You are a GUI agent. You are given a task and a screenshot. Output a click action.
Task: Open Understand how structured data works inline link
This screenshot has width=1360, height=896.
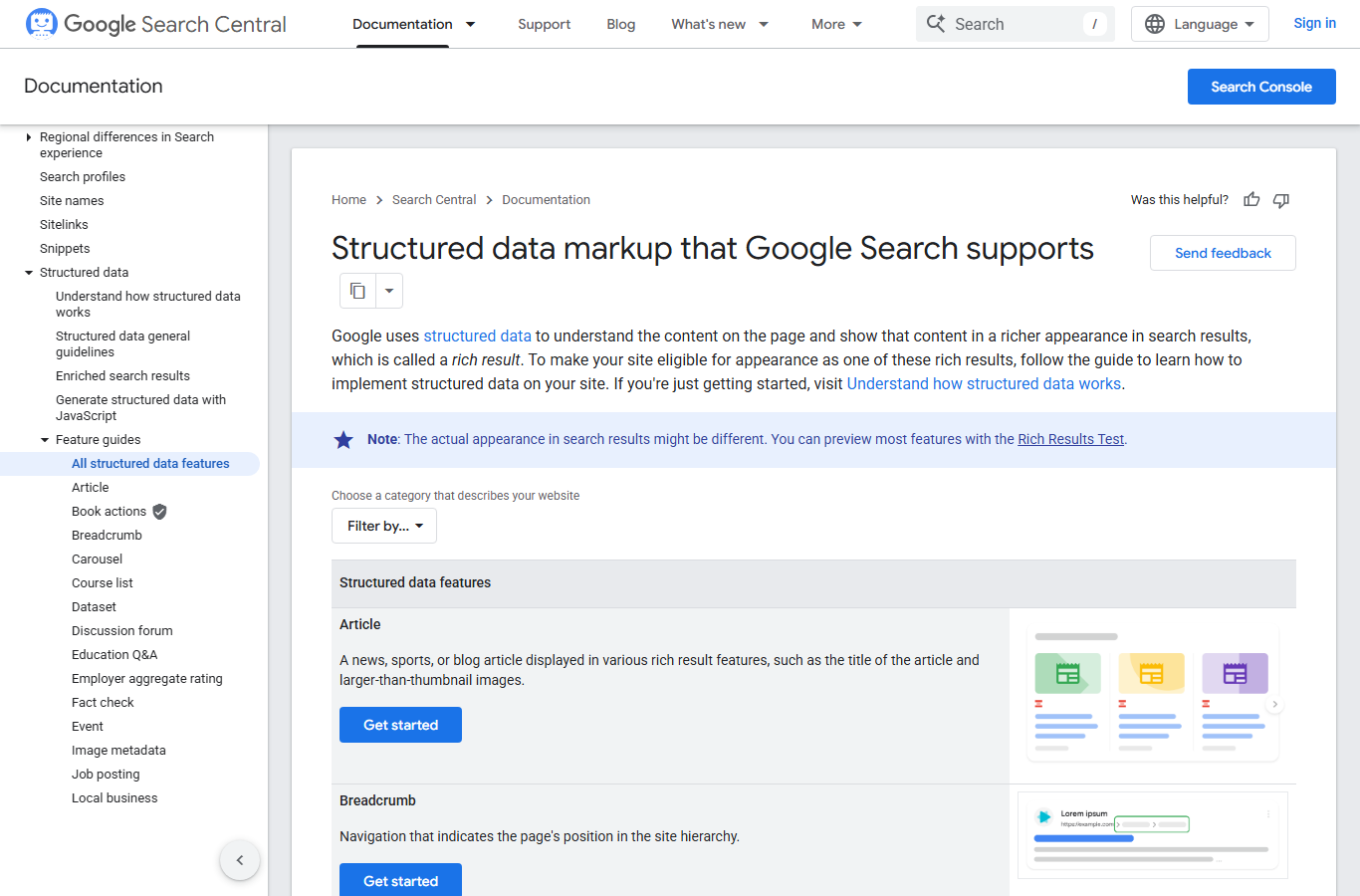point(984,384)
